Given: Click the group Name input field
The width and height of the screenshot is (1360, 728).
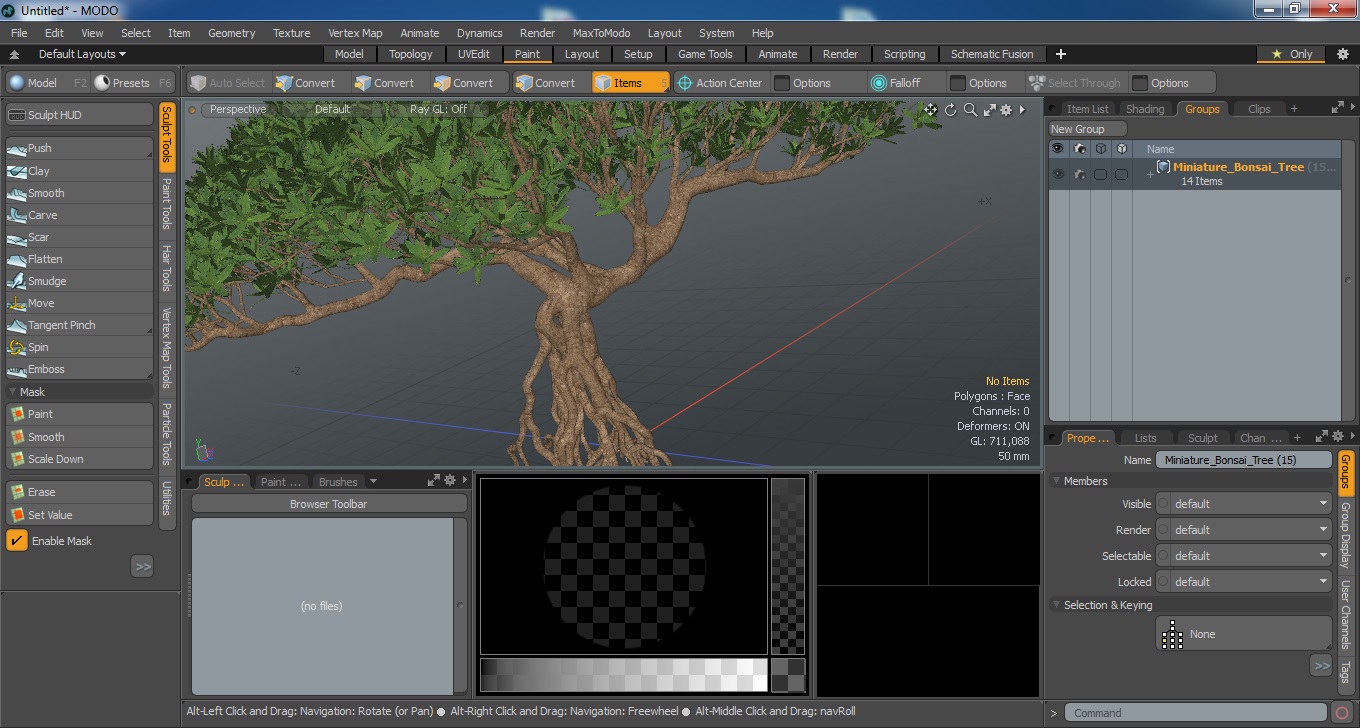Looking at the screenshot, I should (x=1244, y=460).
